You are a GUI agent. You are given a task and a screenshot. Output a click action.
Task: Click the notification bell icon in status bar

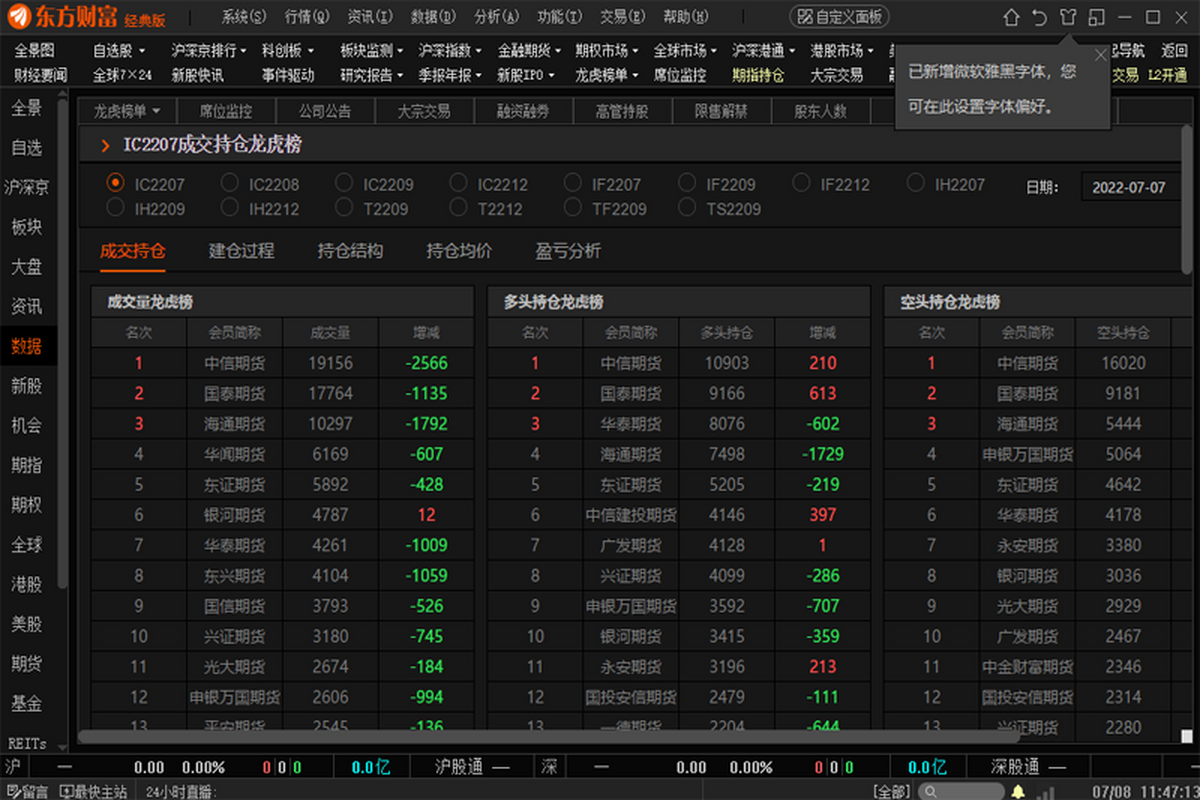pyautogui.click(x=1018, y=792)
